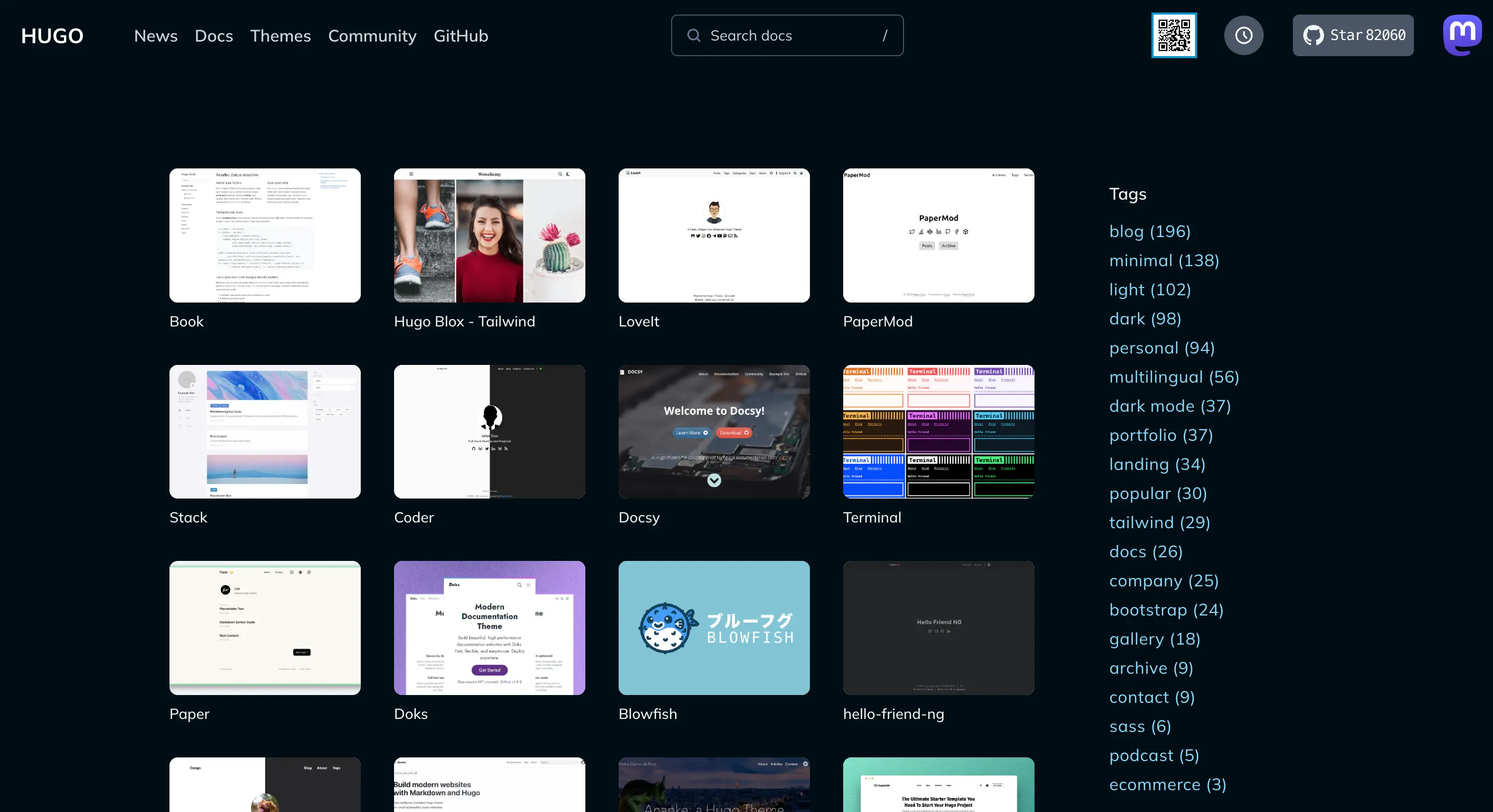
Task: Click the ecommerce (3) tag link
Action: click(1167, 785)
